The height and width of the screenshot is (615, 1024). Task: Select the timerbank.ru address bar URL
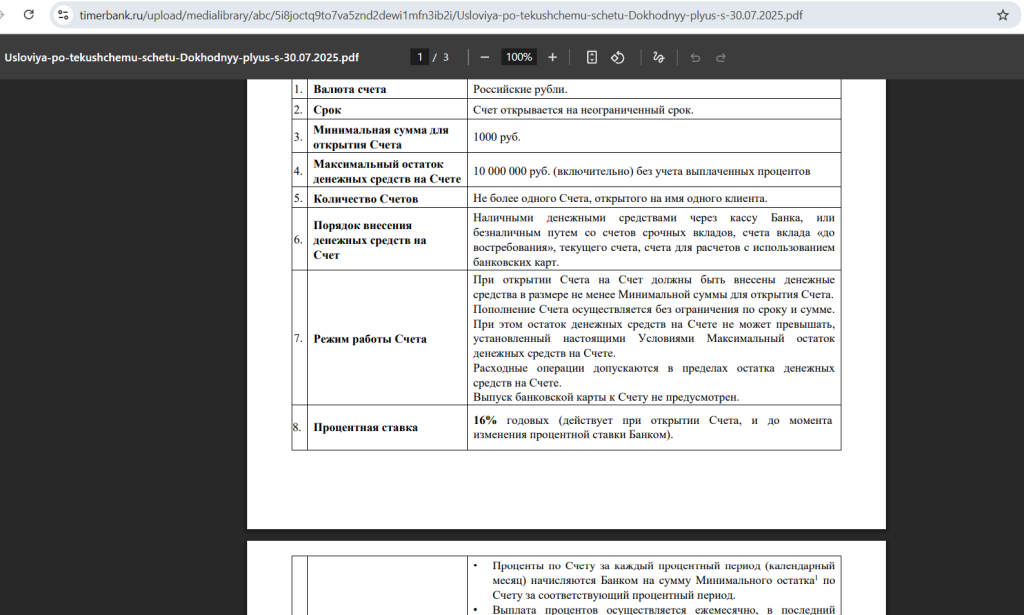pos(441,15)
